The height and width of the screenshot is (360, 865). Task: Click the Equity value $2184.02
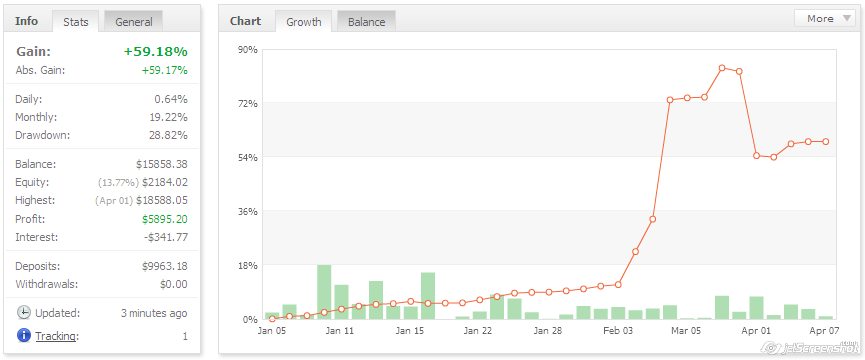pos(164,182)
